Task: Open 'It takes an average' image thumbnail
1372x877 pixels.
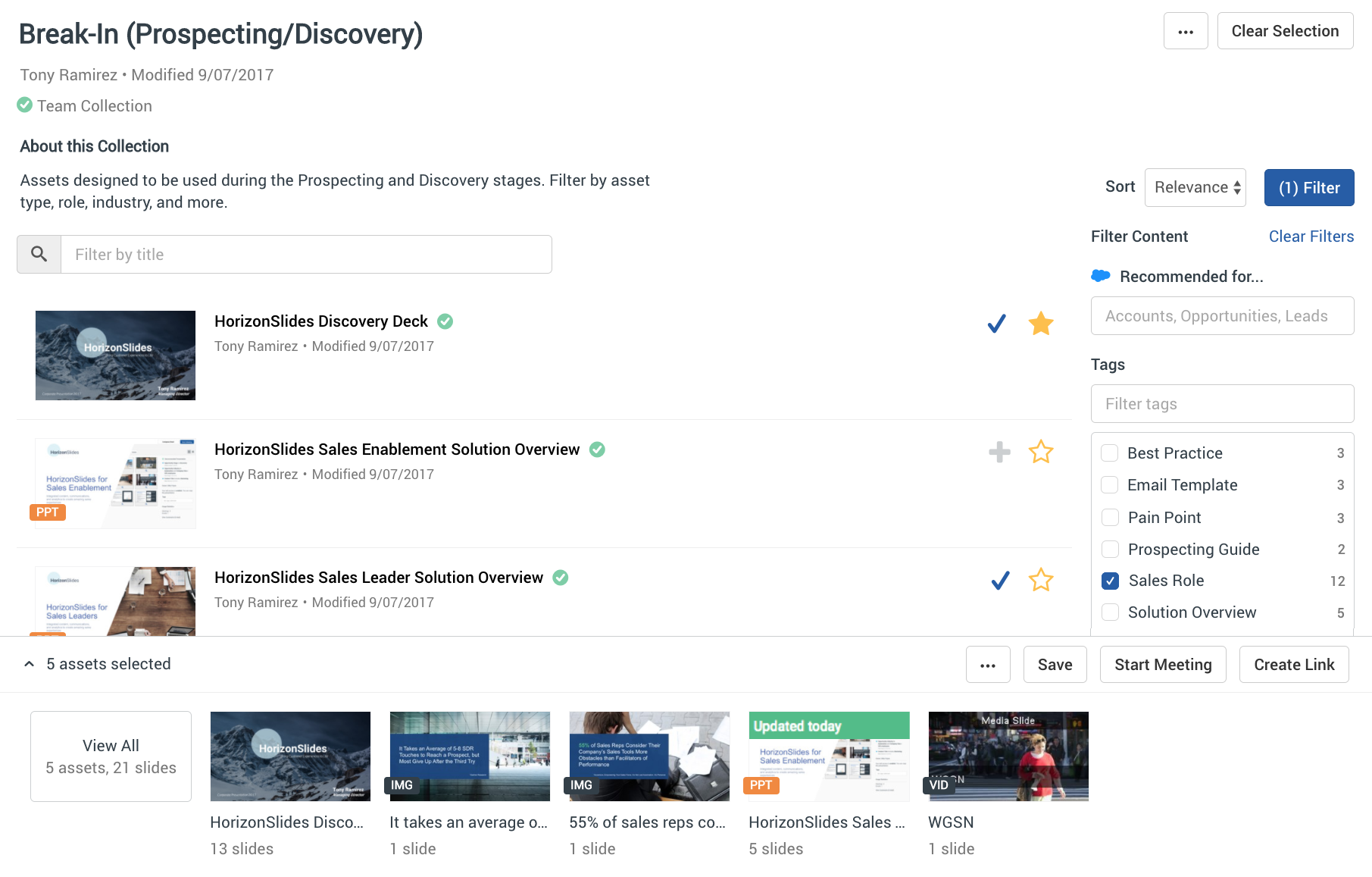Action: [470, 756]
